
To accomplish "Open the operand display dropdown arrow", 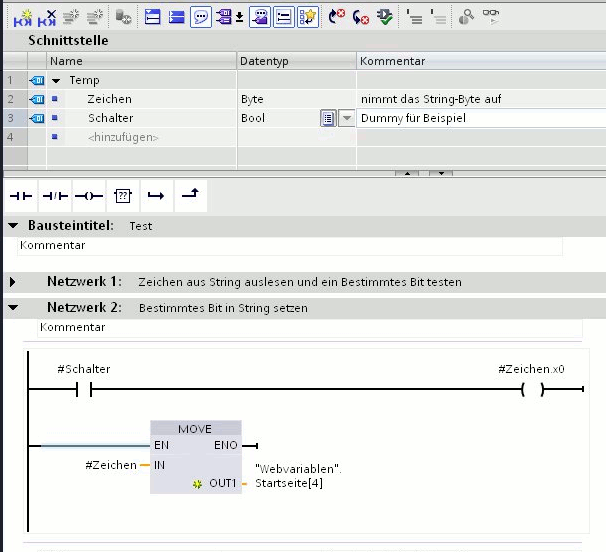I will (240, 17).
